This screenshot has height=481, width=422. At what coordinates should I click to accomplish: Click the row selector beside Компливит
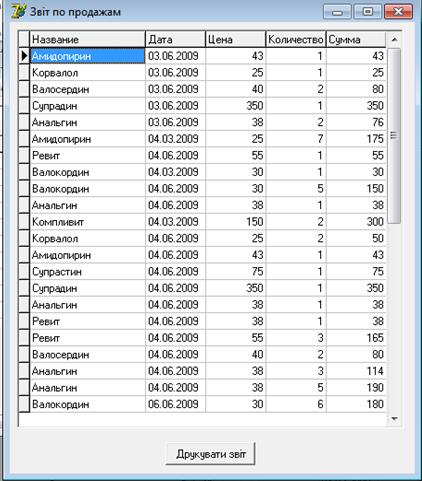pyautogui.click(x=24, y=222)
